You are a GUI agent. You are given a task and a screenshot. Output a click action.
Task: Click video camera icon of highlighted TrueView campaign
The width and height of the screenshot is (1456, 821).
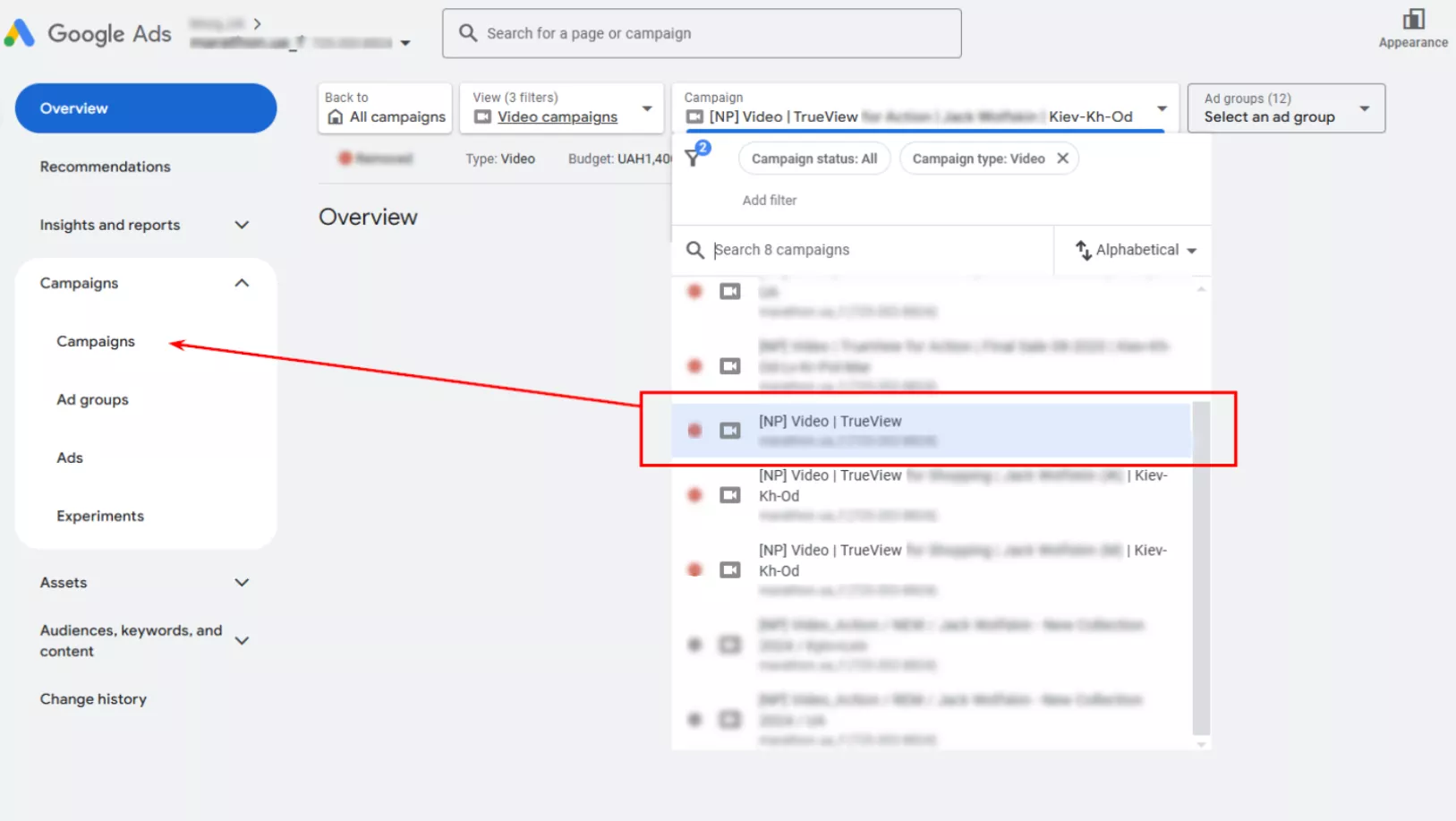[730, 431]
